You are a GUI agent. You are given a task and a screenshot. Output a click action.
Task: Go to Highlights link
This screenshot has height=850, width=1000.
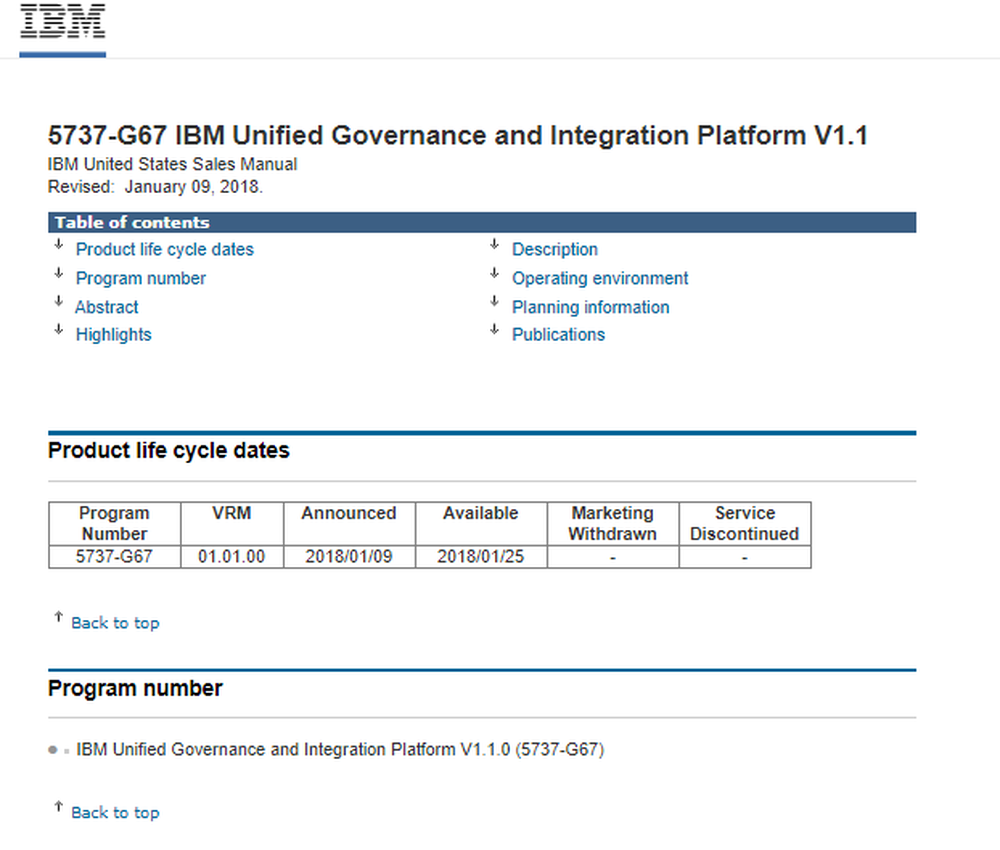tap(114, 335)
